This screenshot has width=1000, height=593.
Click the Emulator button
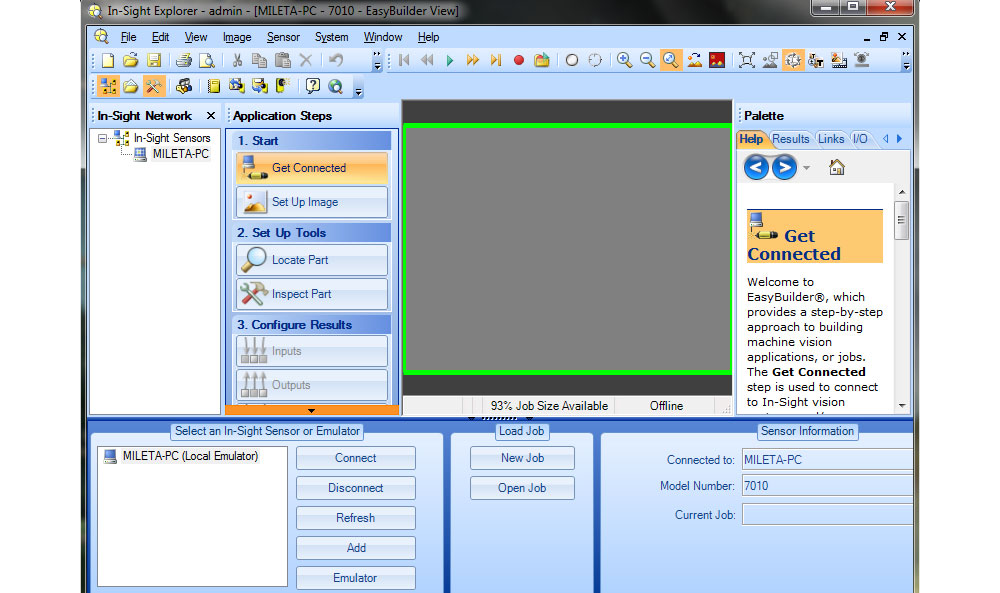pos(356,578)
